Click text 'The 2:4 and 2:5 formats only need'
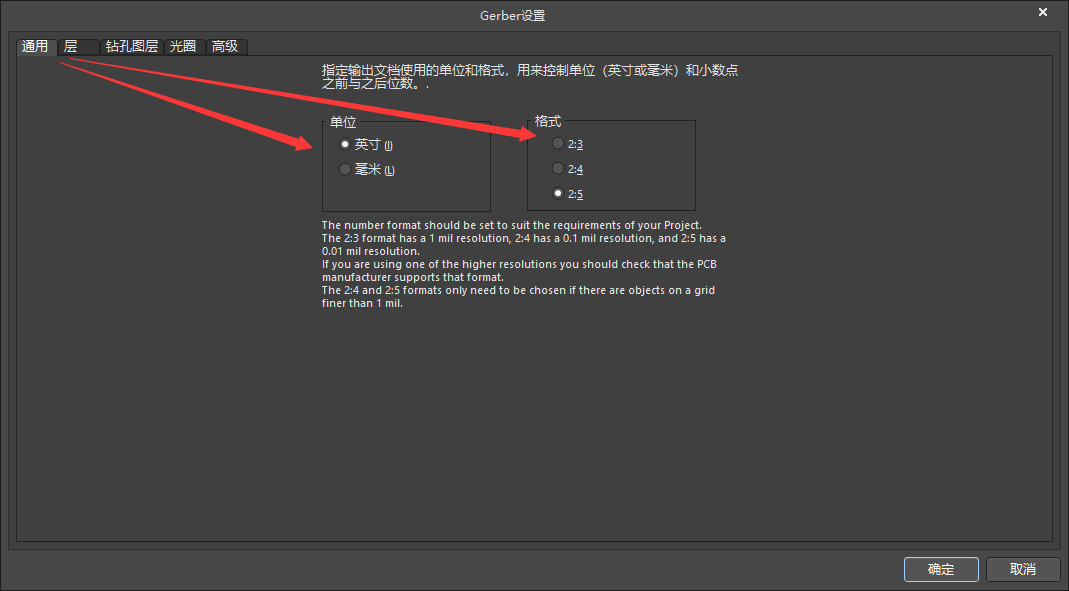This screenshot has height=591, width=1069. coord(518,297)
